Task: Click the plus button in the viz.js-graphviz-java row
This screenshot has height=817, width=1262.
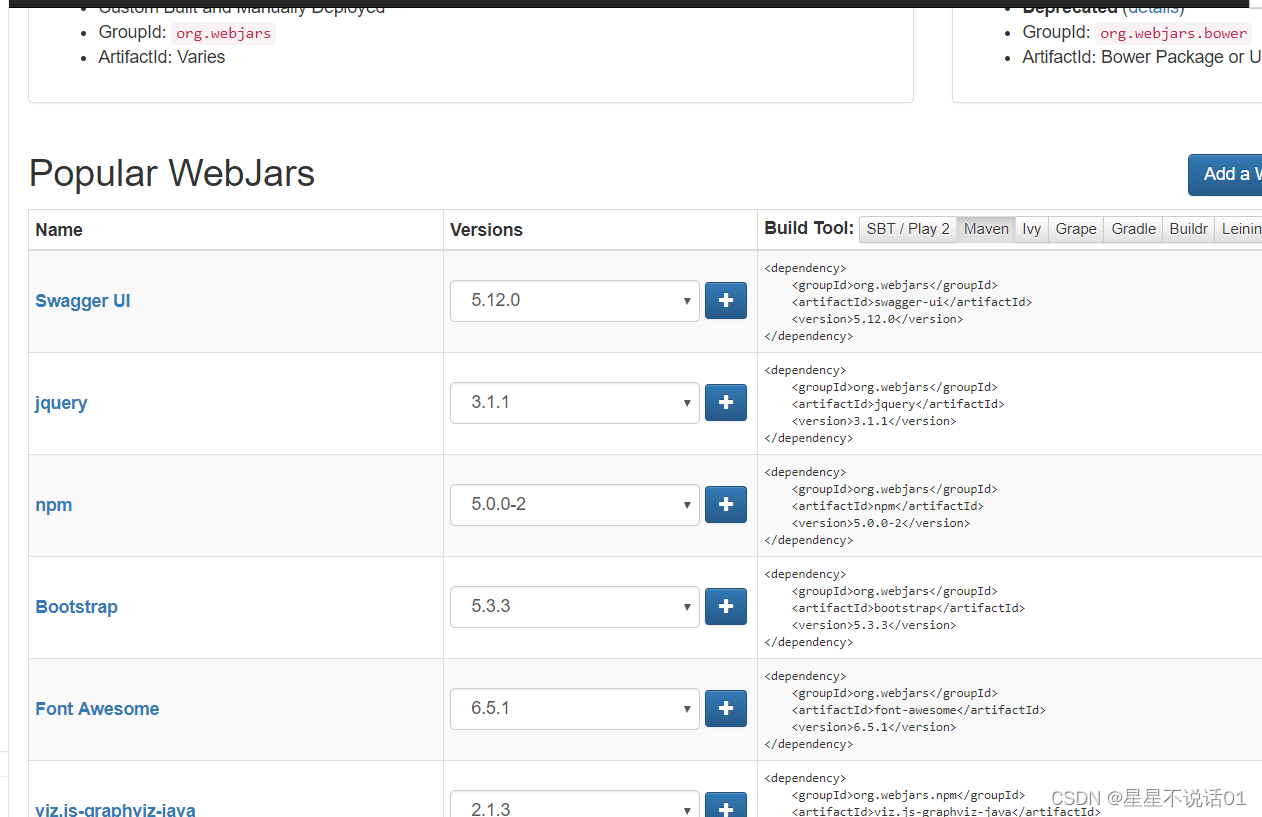Action: [726, 805]
